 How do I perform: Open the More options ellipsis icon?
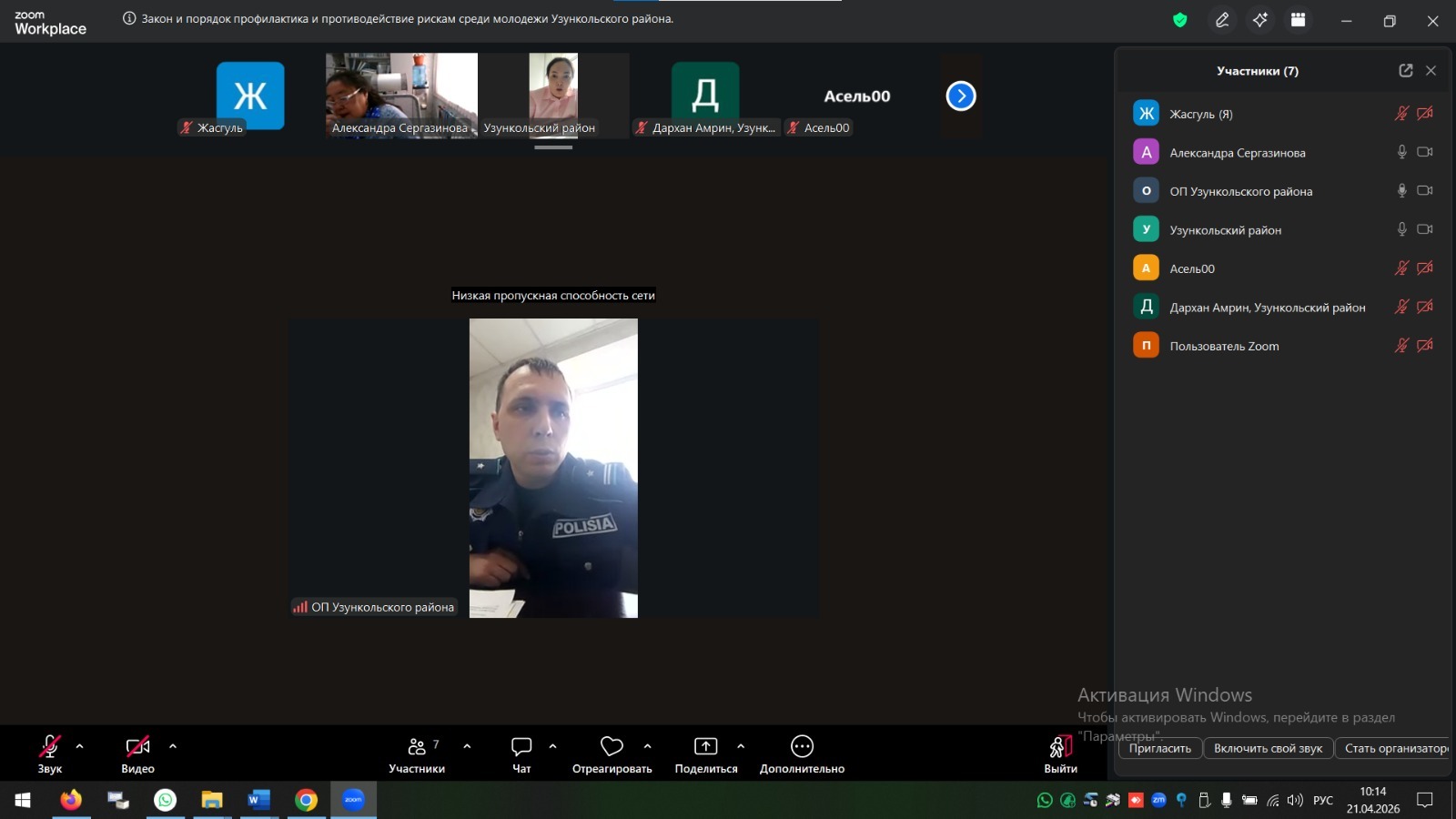click(802, 747)
